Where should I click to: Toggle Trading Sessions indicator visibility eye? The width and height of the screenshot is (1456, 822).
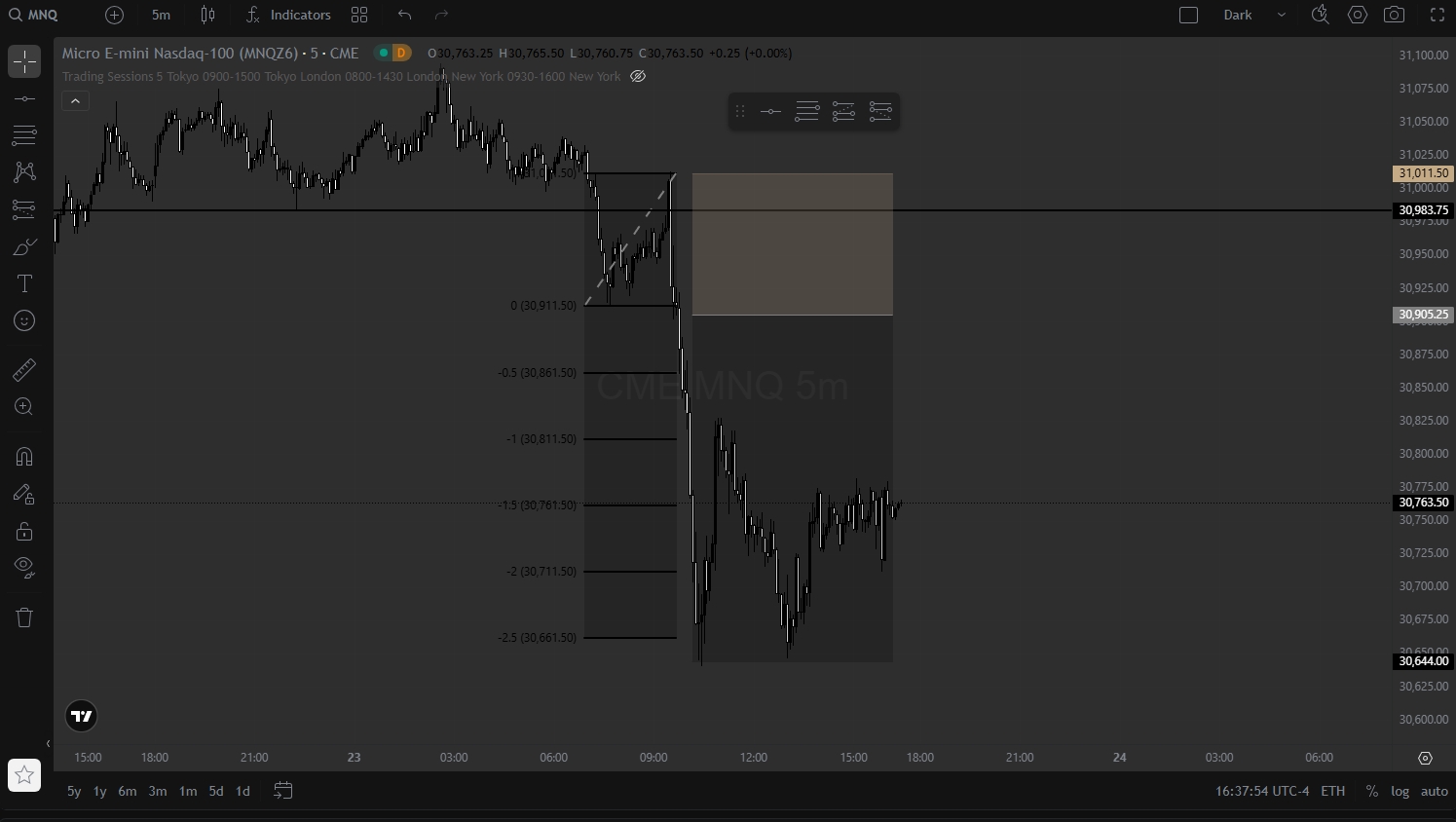[x=638, y=76]
